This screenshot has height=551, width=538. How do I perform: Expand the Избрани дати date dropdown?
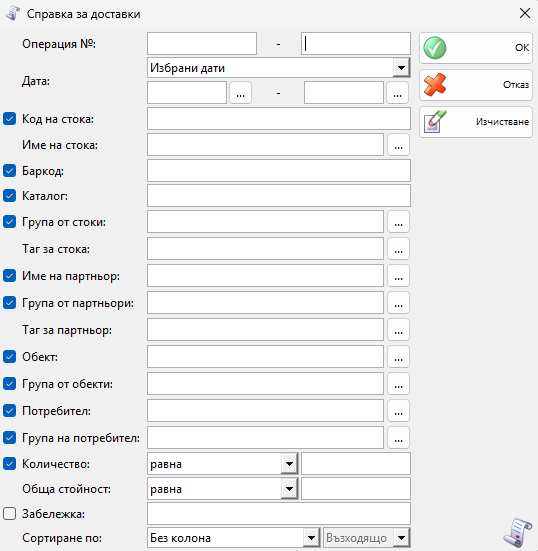pos(401,67)
